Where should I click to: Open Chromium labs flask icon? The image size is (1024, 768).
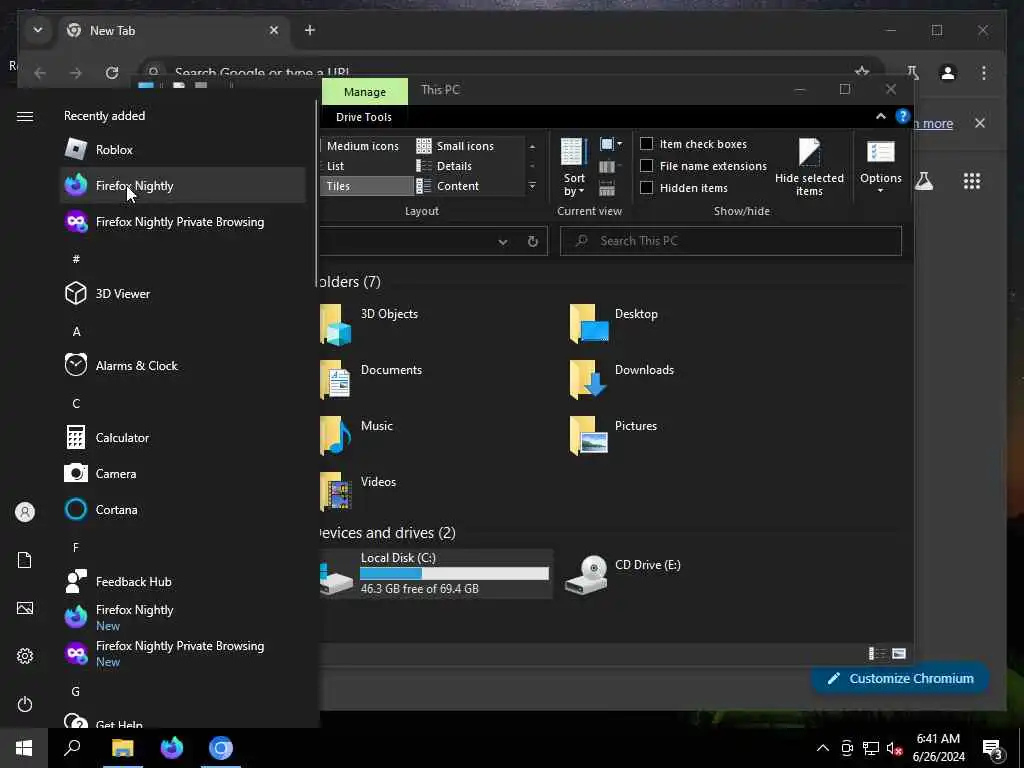coord(924,181)
